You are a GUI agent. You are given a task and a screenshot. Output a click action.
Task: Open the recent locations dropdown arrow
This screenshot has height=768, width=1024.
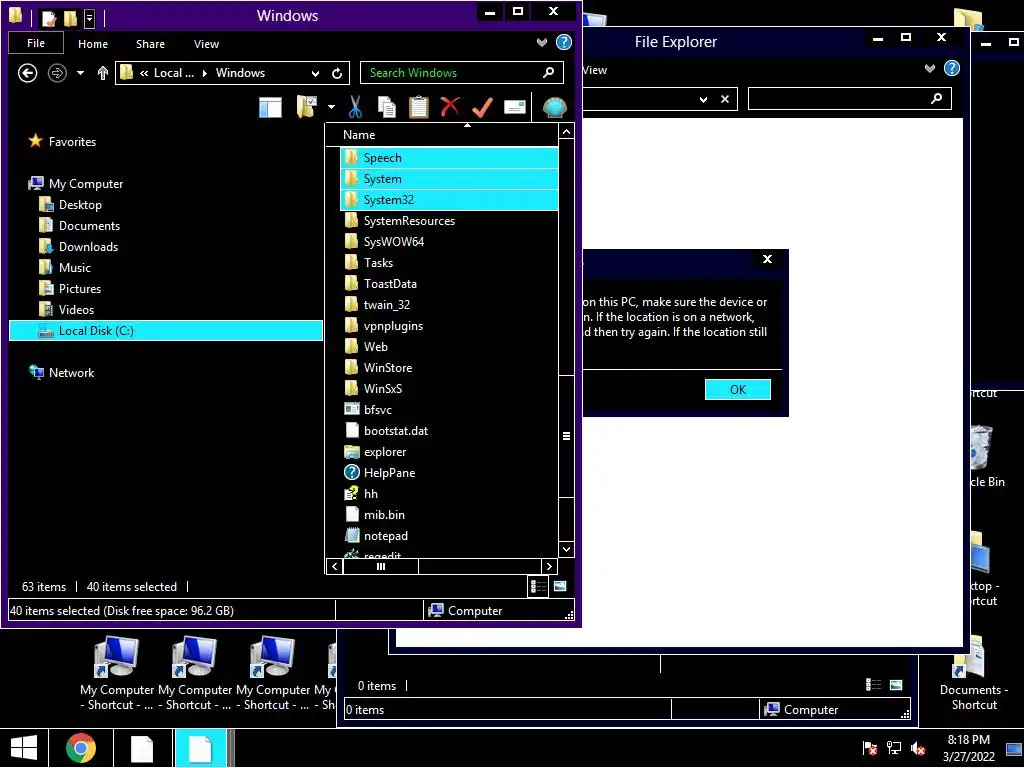click(x=80, y=72)
